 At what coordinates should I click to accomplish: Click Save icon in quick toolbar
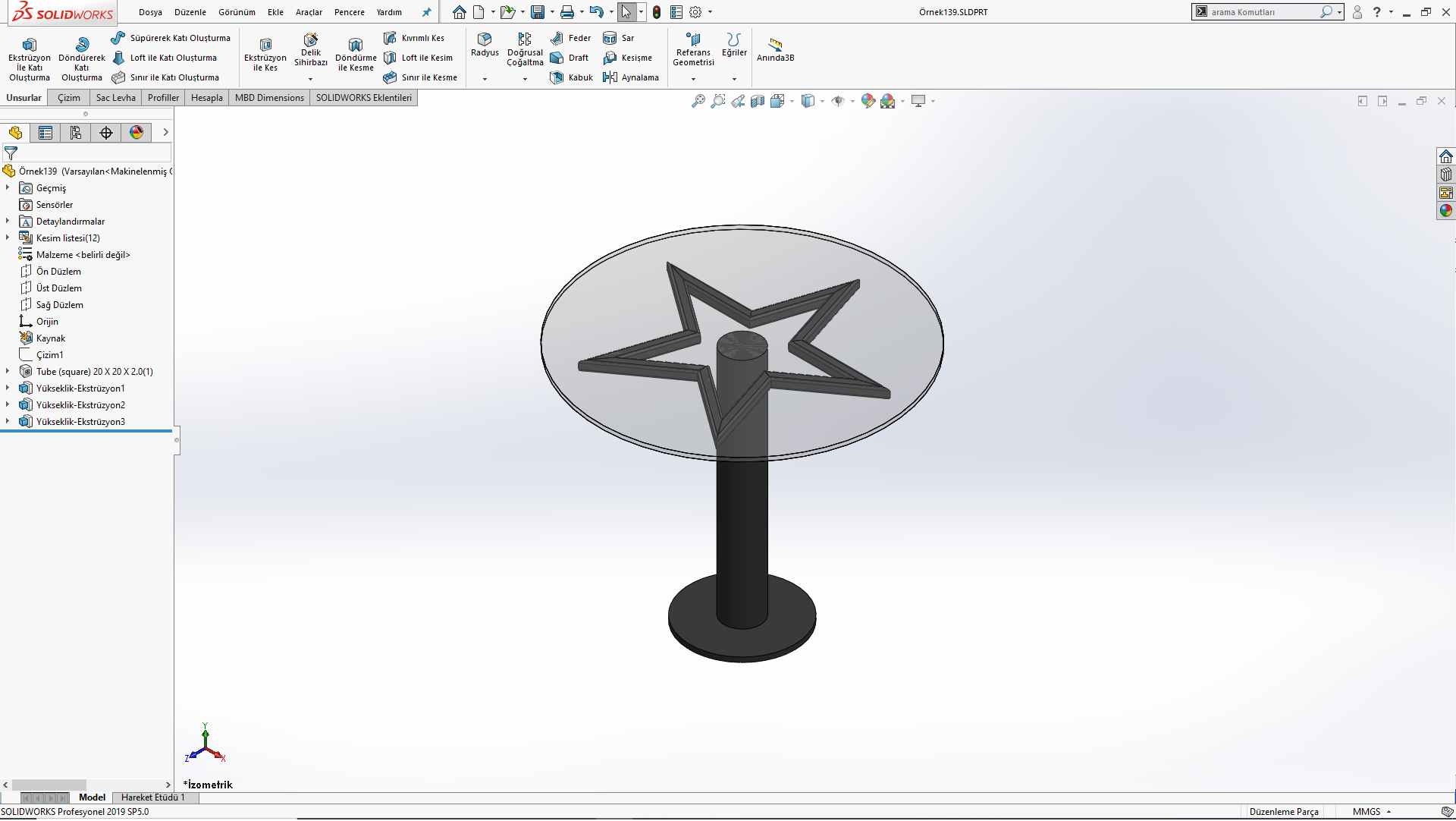click(538, 12)
